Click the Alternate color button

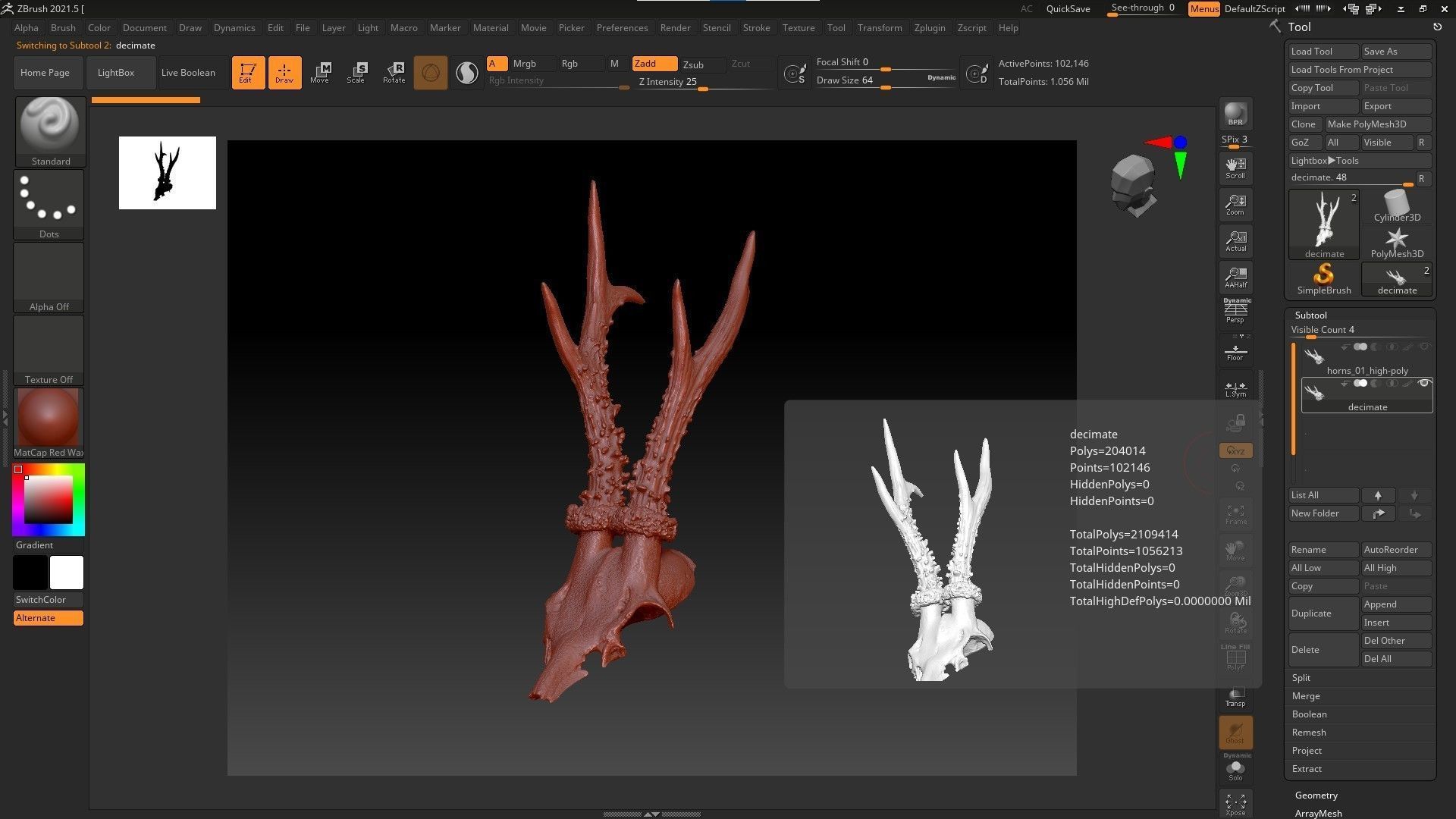pos(48,618)
